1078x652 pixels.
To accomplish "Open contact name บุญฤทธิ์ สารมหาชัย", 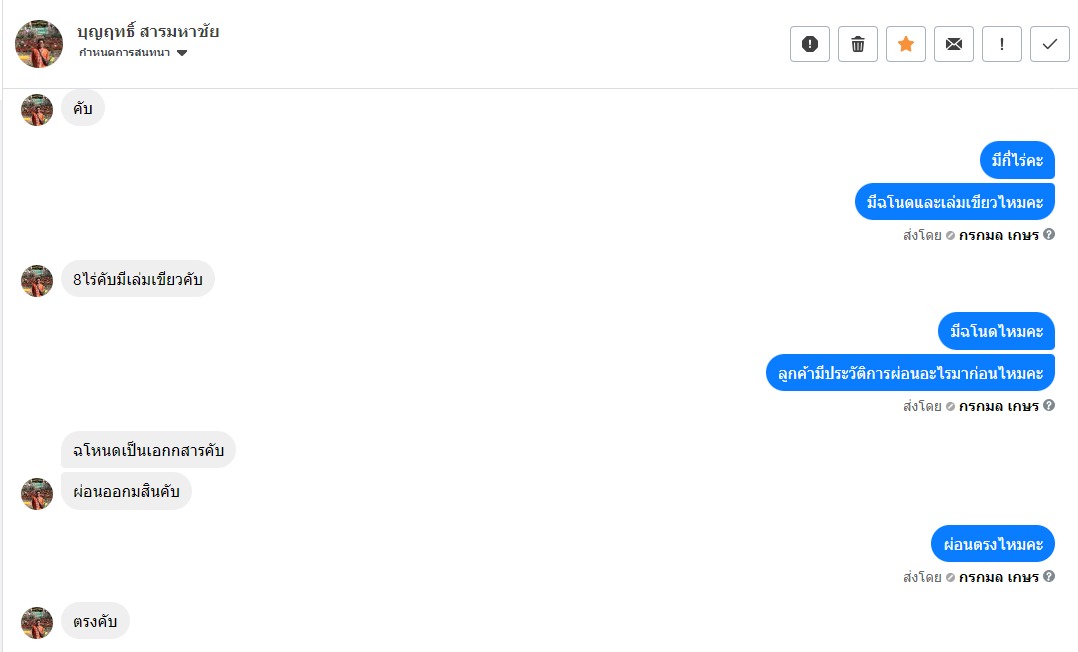I will [148, 31].
